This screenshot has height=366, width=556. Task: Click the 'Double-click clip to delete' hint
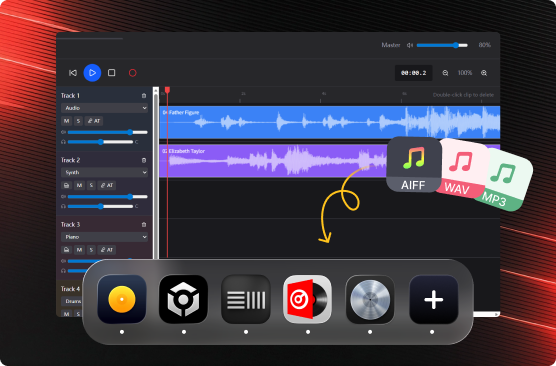[463, 95]
